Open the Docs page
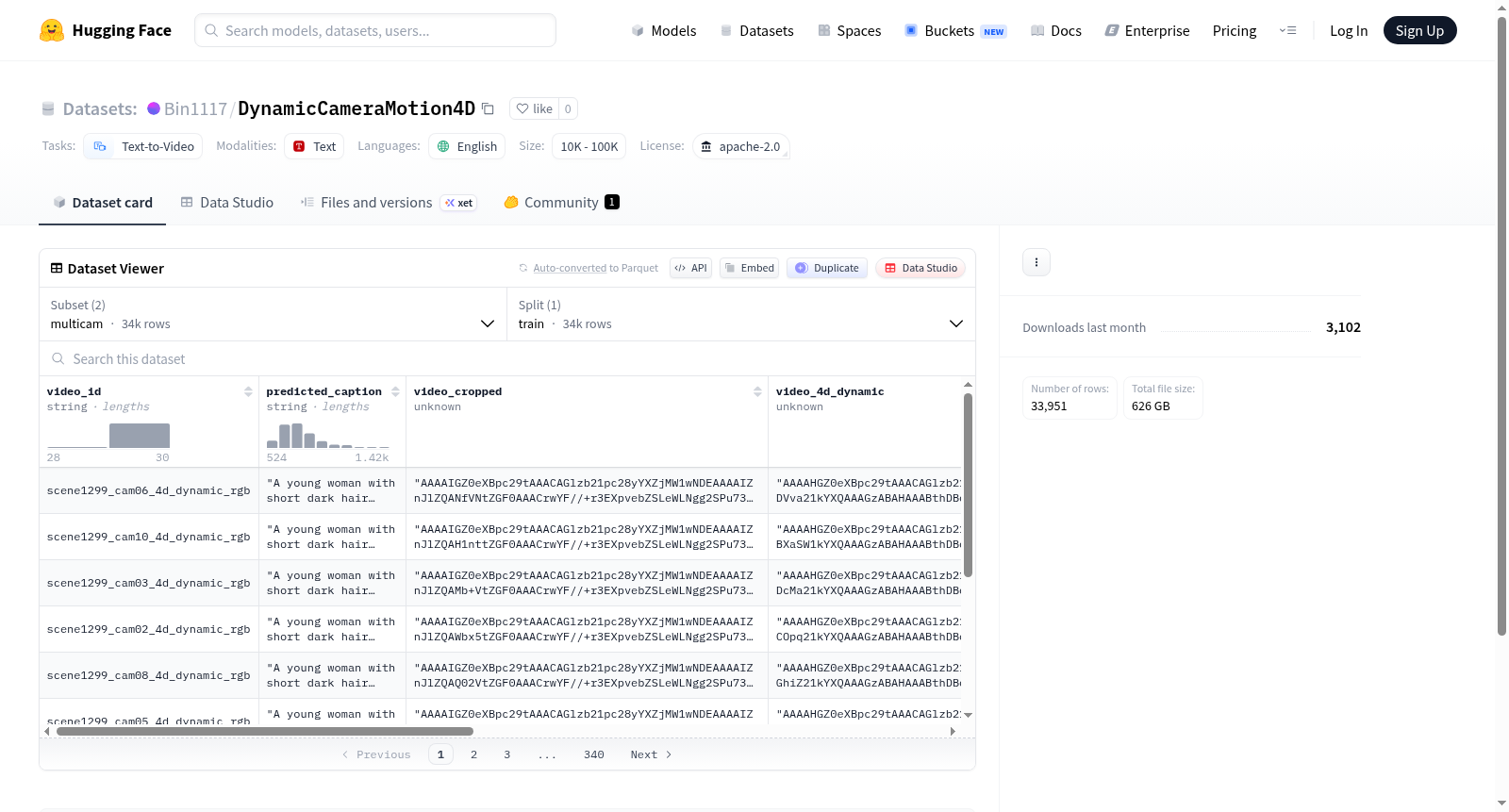This screenshot has height=812, width=1509. point(1056,30)
